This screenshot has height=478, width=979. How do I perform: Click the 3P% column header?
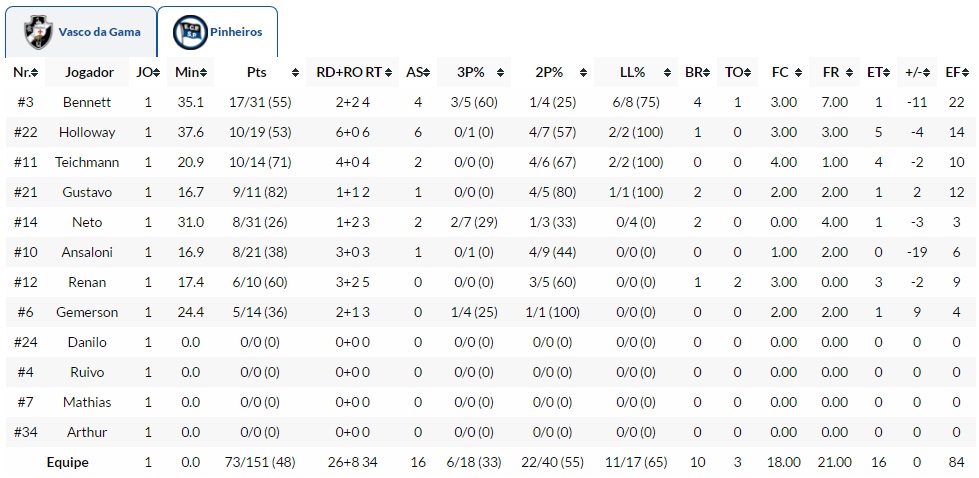pyautogui.click(x=471, y=72)
